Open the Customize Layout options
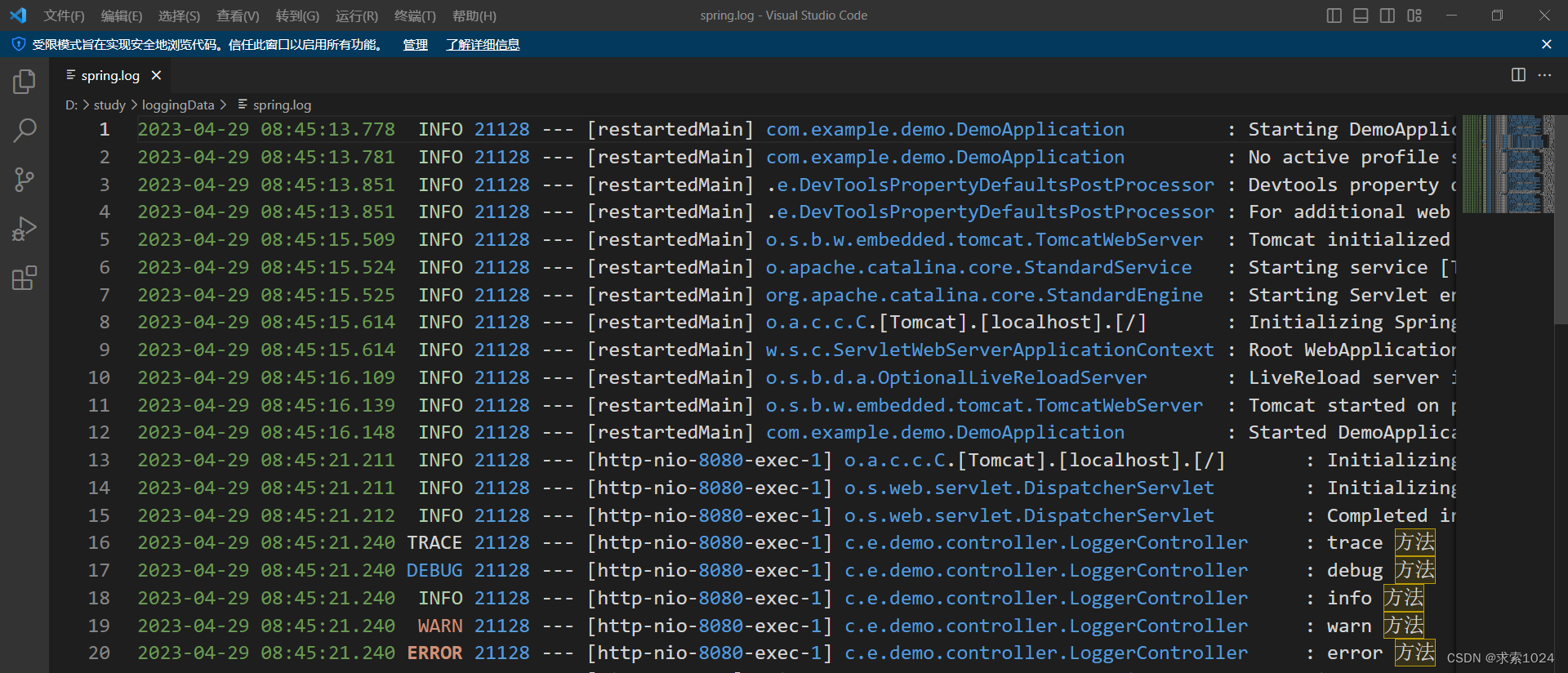Screen dimensions: 1568x673 tap(1414, 16)
